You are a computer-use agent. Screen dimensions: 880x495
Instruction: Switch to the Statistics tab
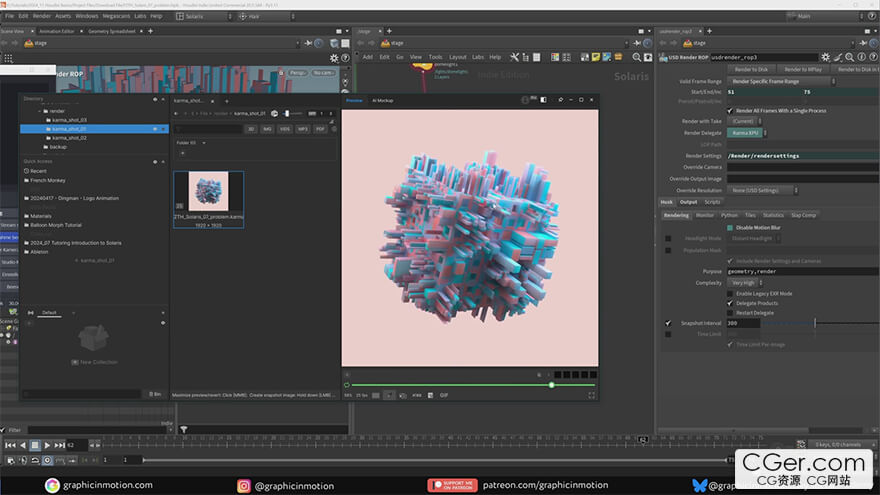point(773,215)
